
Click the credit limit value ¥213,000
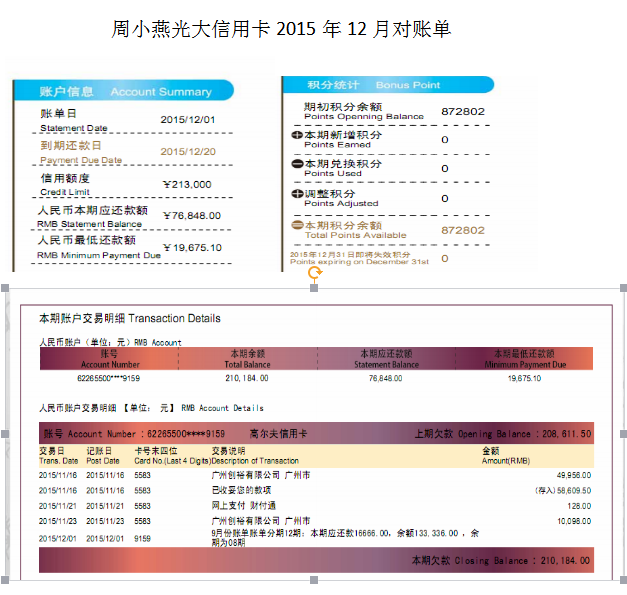[x=187, y=184]
